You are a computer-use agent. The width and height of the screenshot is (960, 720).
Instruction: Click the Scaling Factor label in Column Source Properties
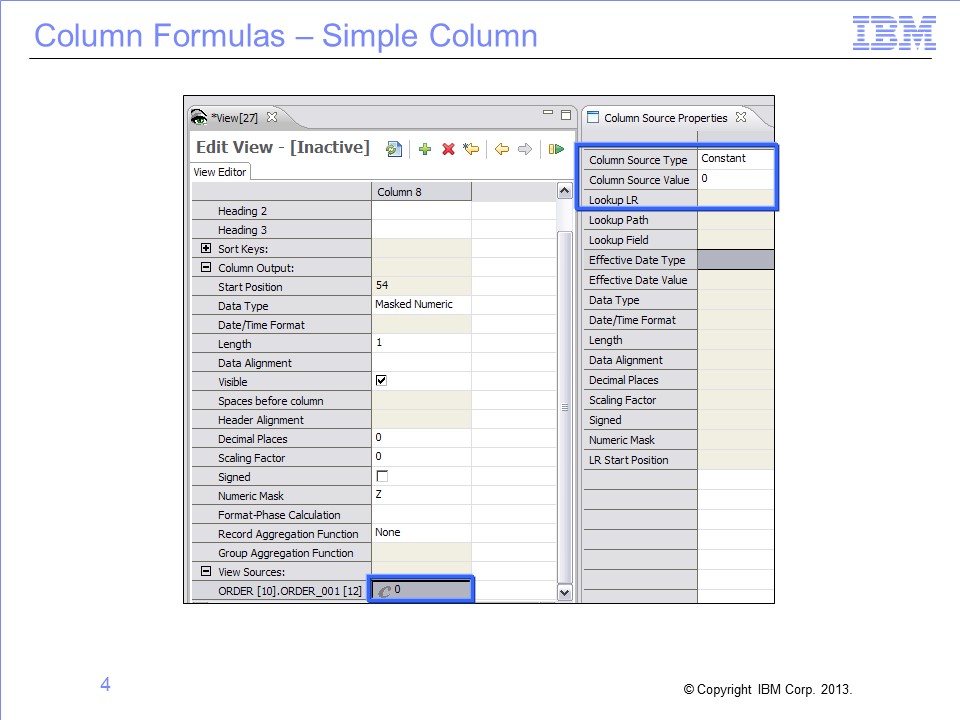622,400
